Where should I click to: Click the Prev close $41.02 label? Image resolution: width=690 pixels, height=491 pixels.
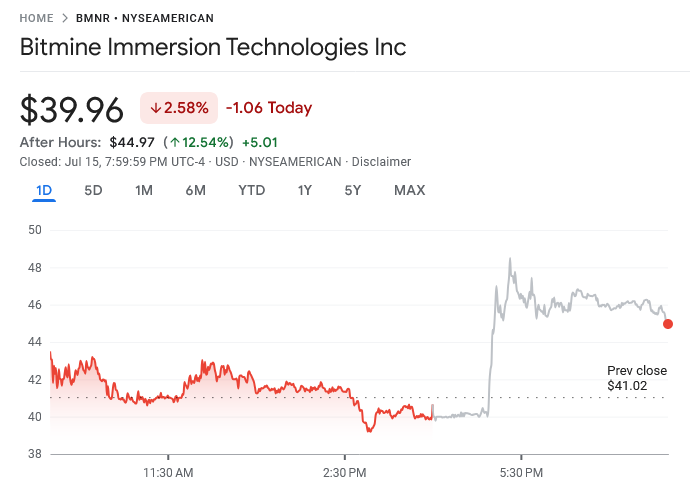coord(628,378)
